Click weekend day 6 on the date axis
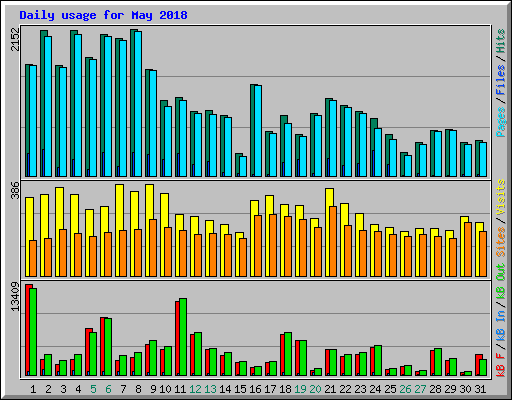Viewport: 512px width, 400px height. click(108, 389)
